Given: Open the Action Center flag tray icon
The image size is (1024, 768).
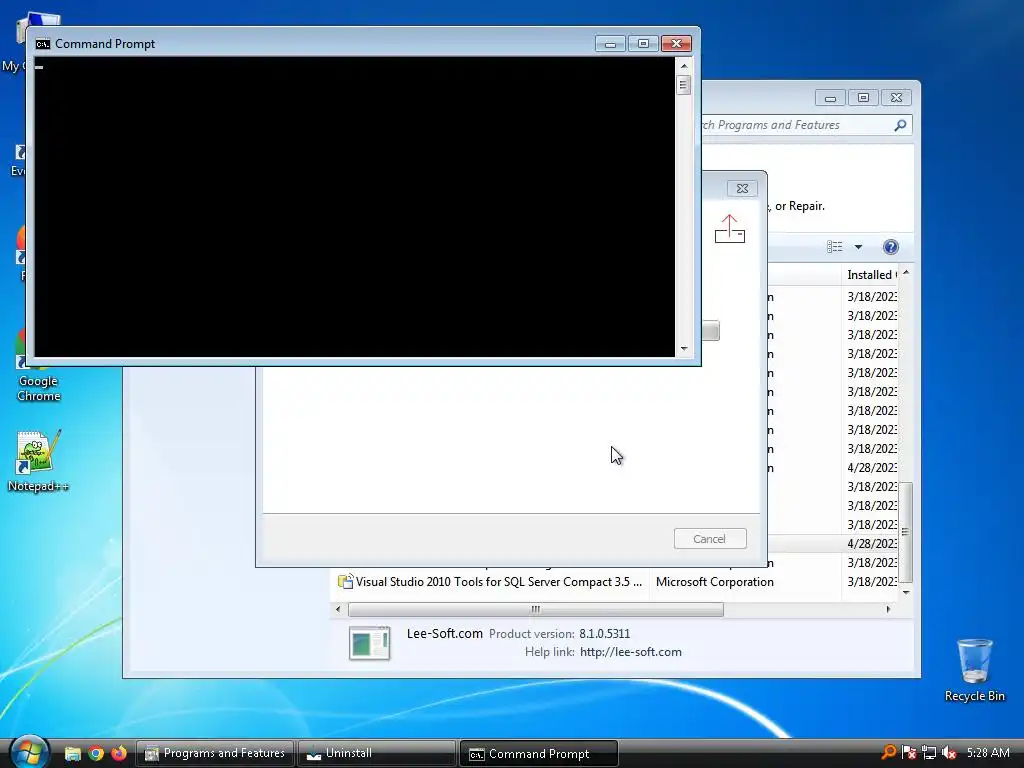Looking at the screenshot, I should [x=908, y=753].
